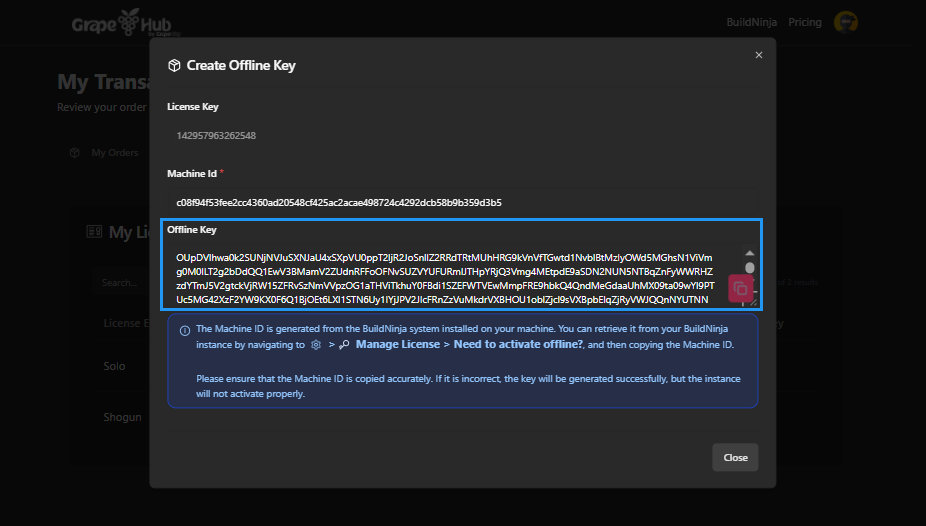Click the My Licenses section icon
This screenshot has width=926, height=526.
point(94,231)
